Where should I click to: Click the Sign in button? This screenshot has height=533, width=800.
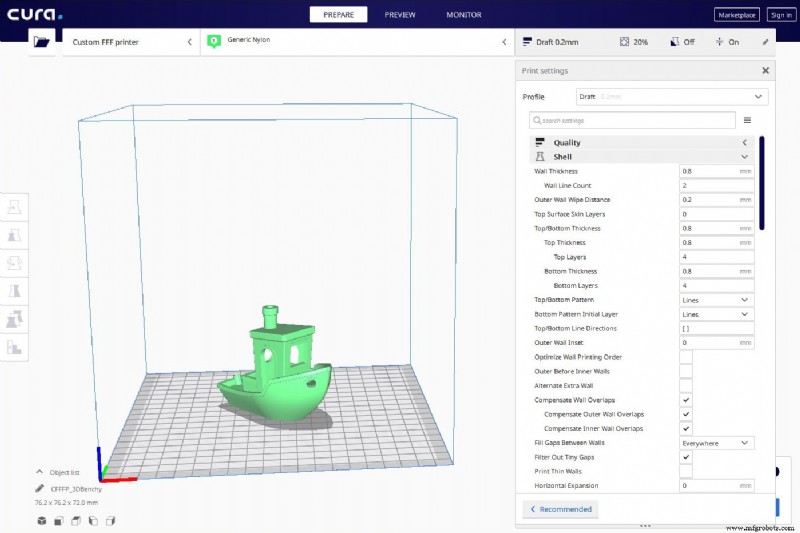click(781, 15)
